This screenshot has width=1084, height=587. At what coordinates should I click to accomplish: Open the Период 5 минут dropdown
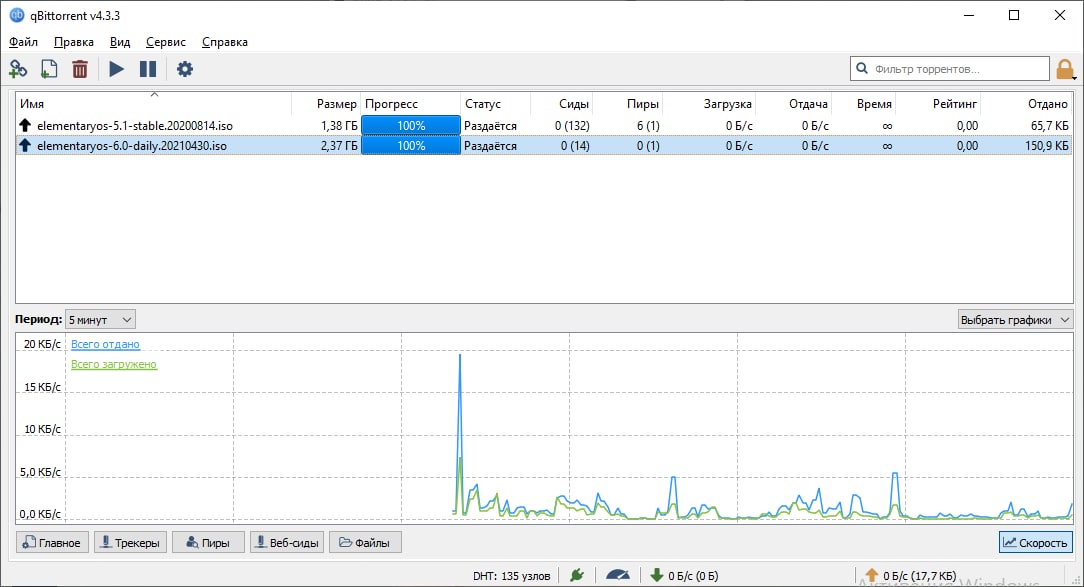click(x=100, y=319)
